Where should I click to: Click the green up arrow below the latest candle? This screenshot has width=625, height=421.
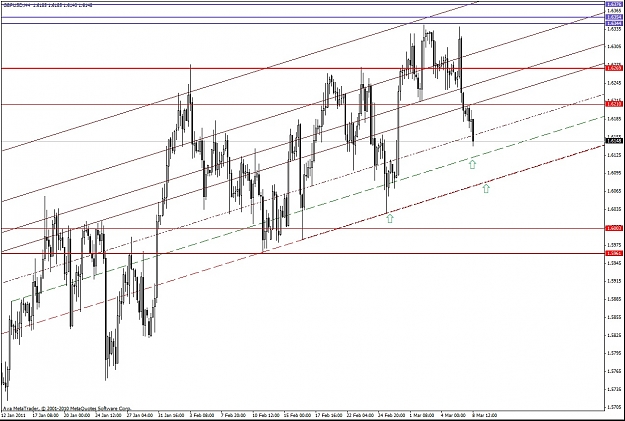pos(472,164)
